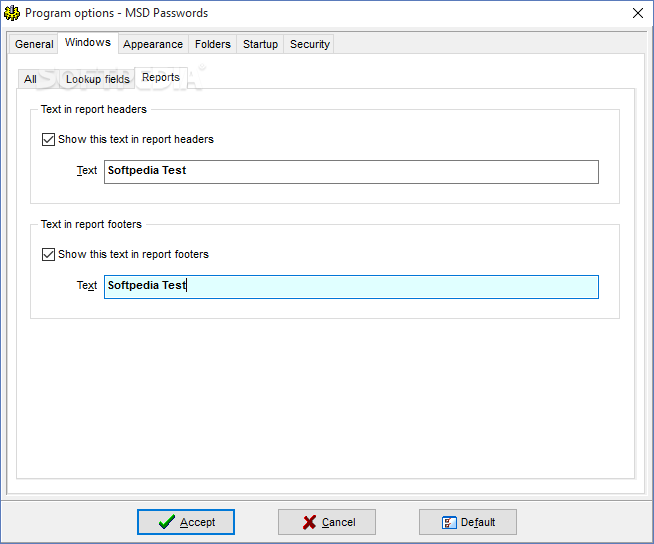Select the Reports sub-tab
This screenshot has height=544, width=654.
161,78
